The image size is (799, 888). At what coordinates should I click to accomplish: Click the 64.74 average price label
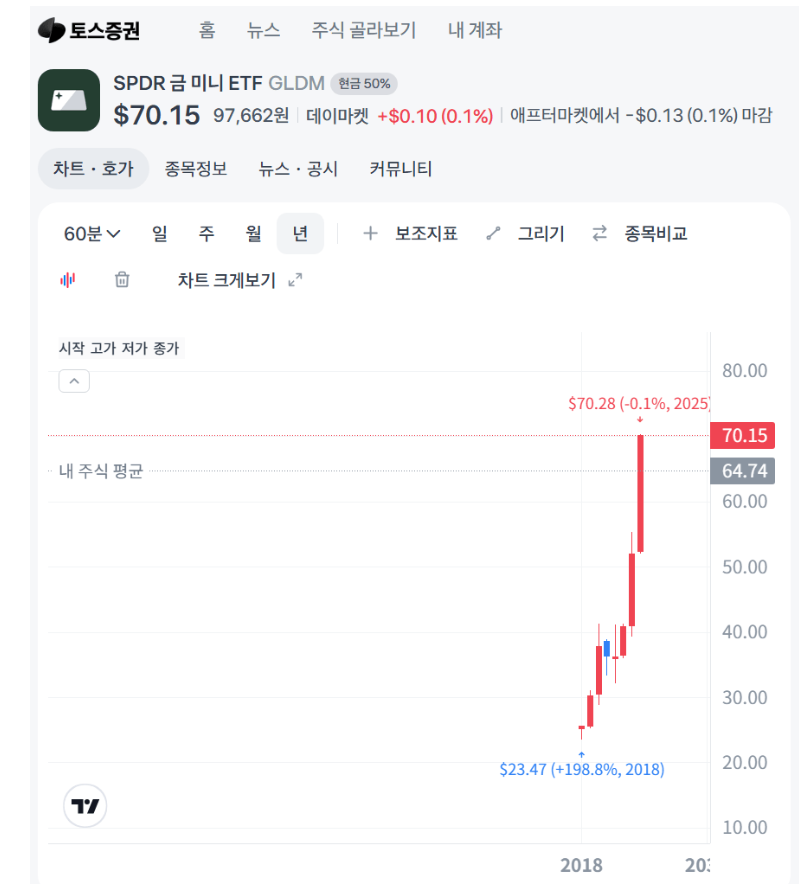pos(743,471)
